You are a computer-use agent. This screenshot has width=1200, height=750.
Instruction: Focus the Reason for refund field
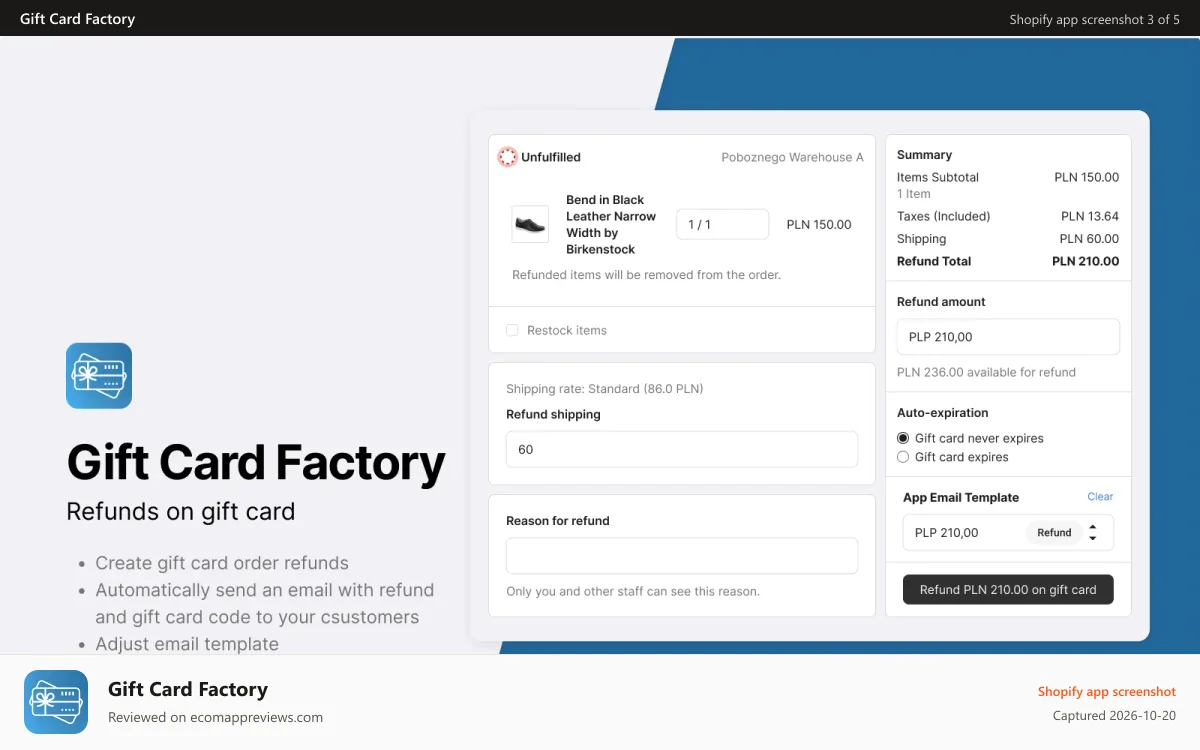(x=682, y=556)
